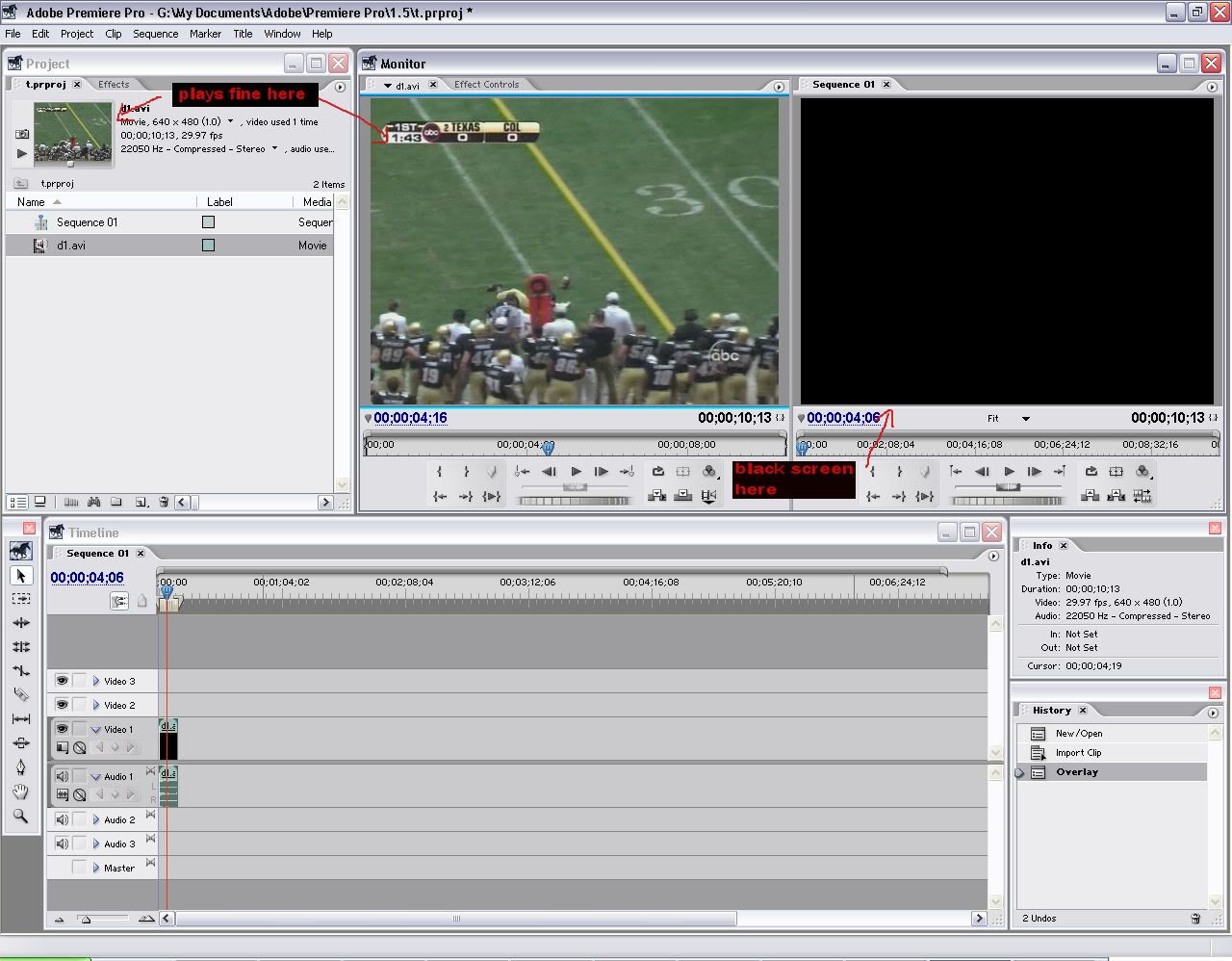1232x961 pixels.
Task: Click Safe Margins icon in source monitor
Action: click(683, 471)
